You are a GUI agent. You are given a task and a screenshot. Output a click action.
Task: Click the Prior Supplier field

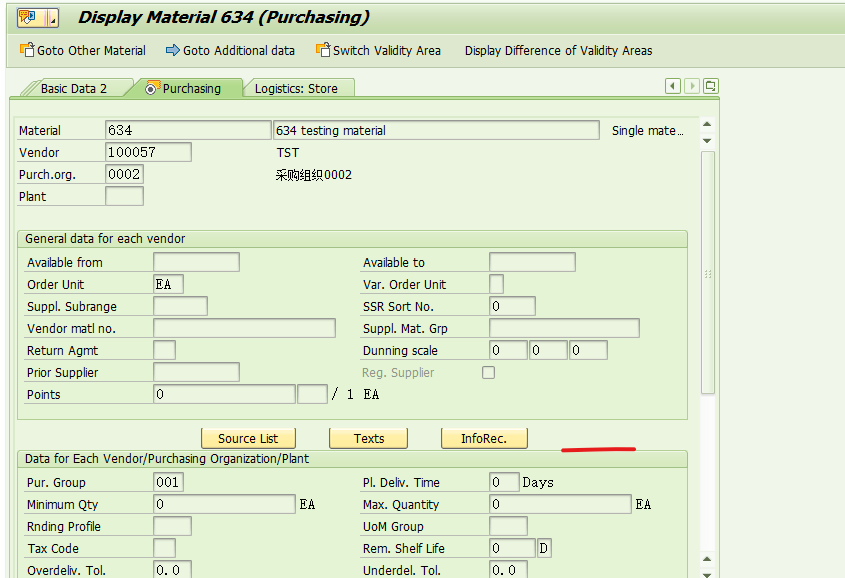click(197, 372)
